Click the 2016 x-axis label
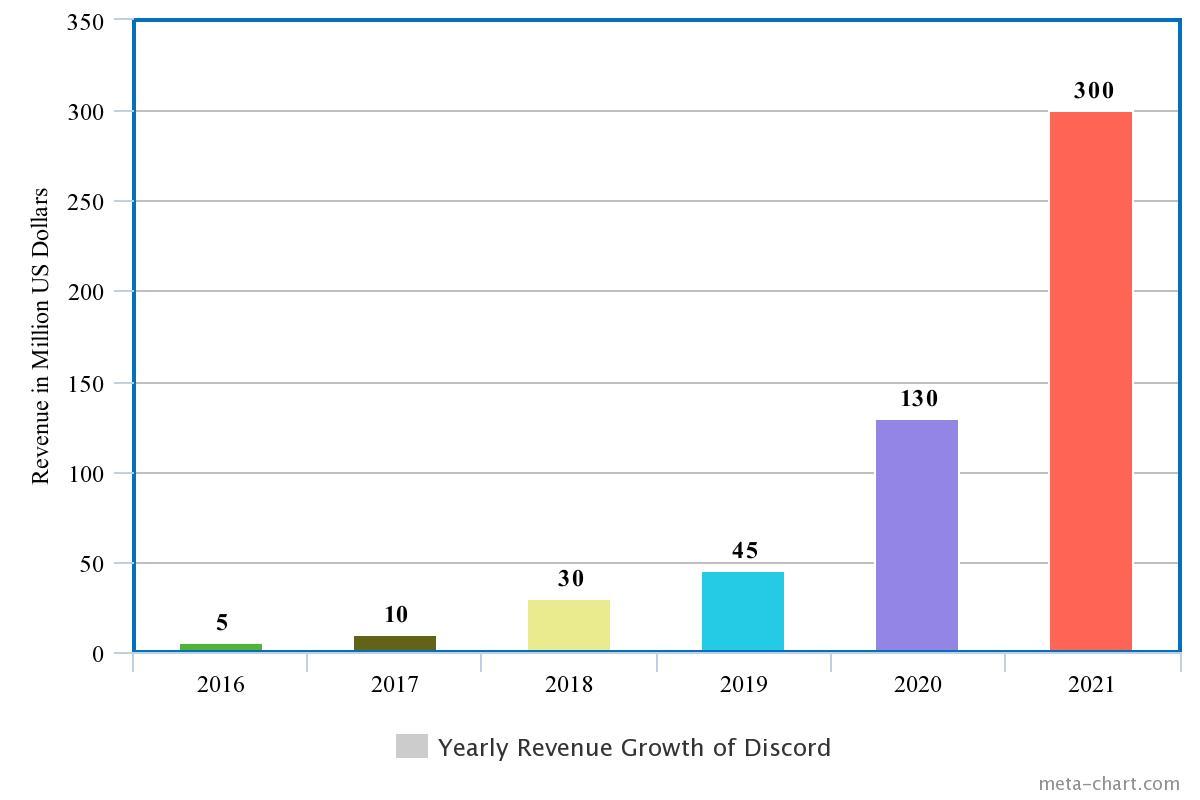 [221, 685]
